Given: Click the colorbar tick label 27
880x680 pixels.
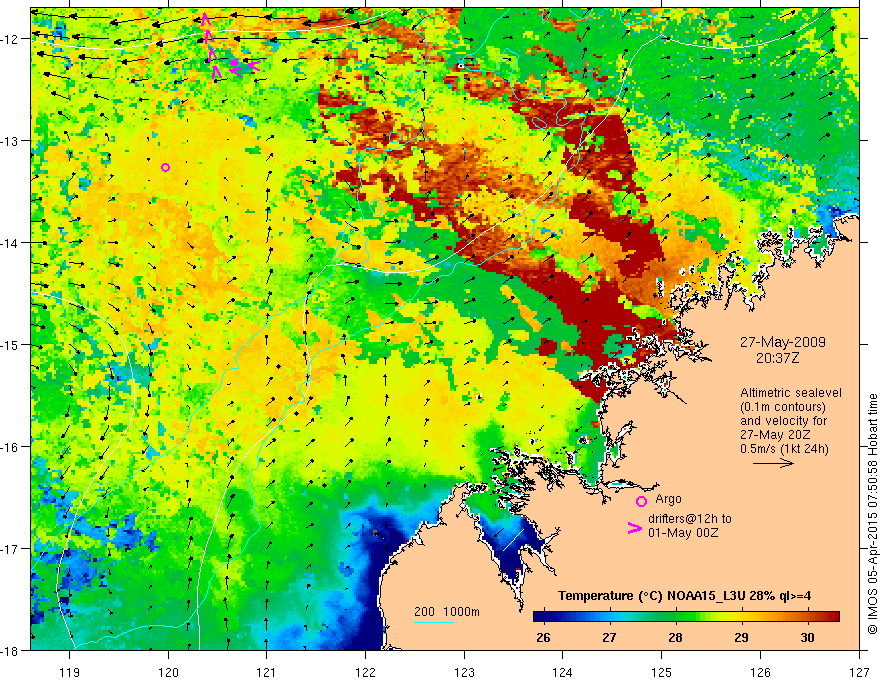Looking at the screenshot, I should tap(609, 638).
